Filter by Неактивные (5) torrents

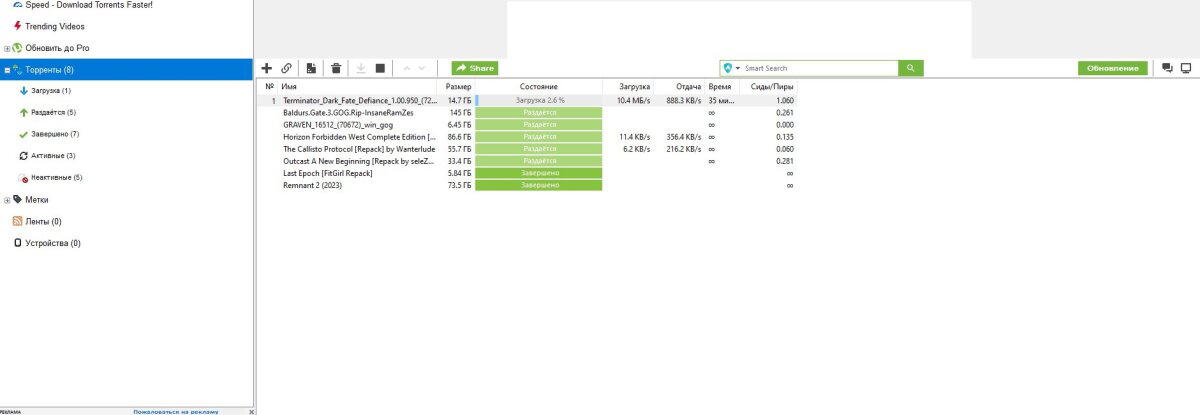click(57, 178)
